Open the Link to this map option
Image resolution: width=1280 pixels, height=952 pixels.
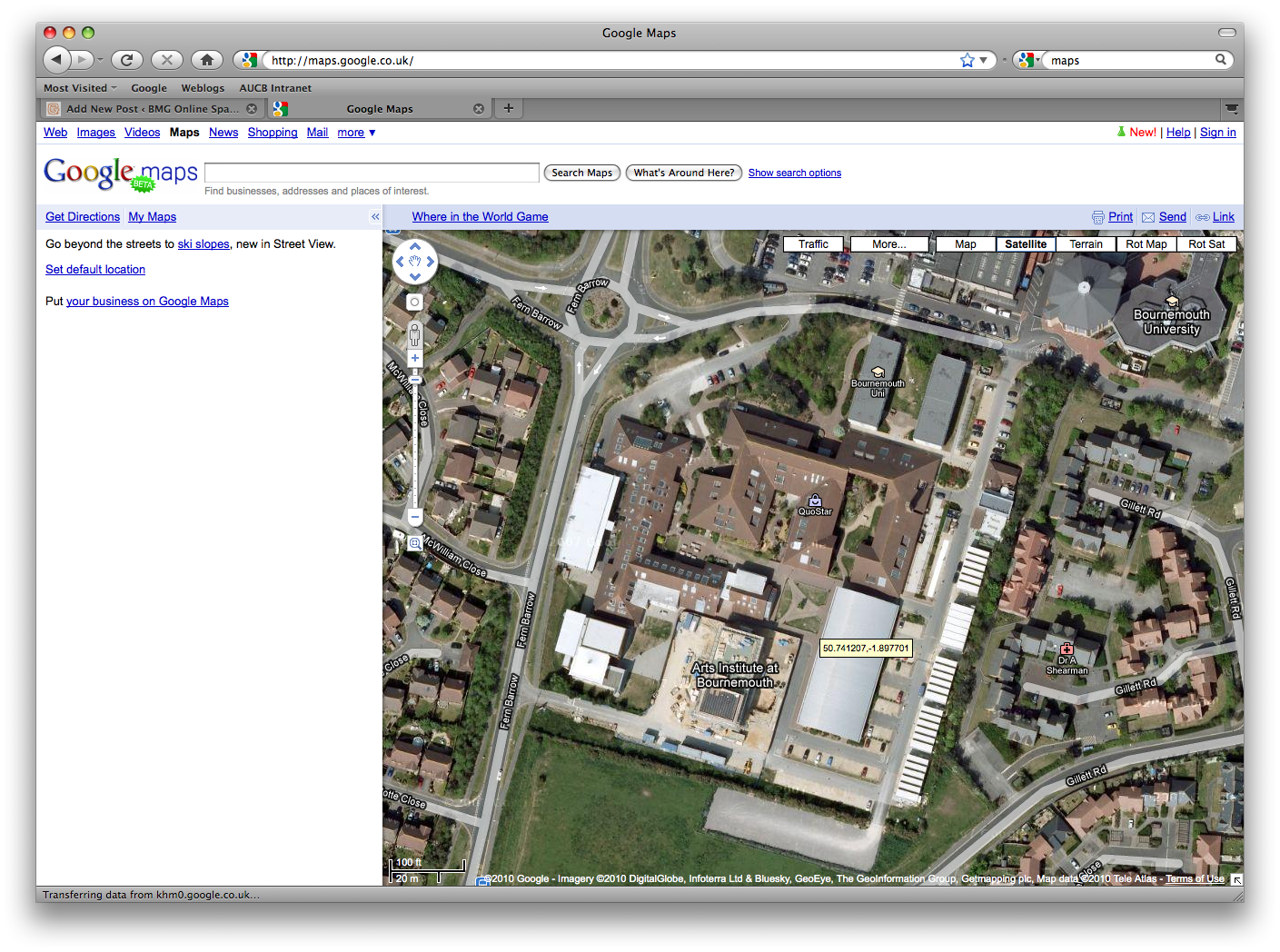tap(1223, 217)
